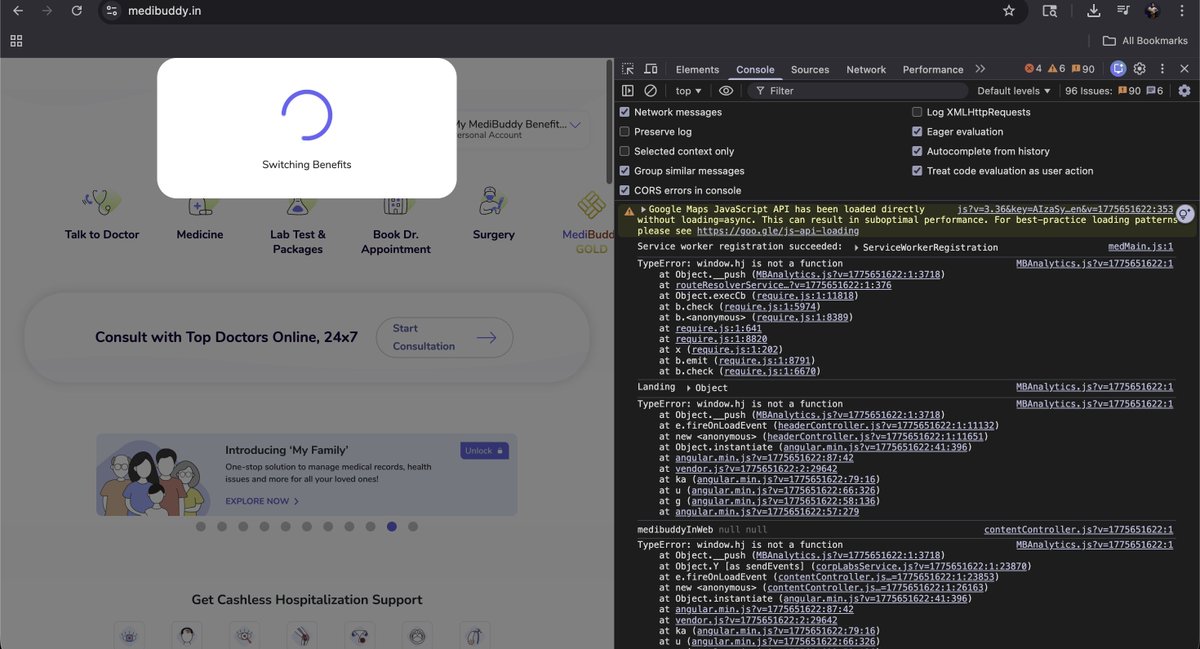
Task: Select the Console tab
Action: coord(755,70)
